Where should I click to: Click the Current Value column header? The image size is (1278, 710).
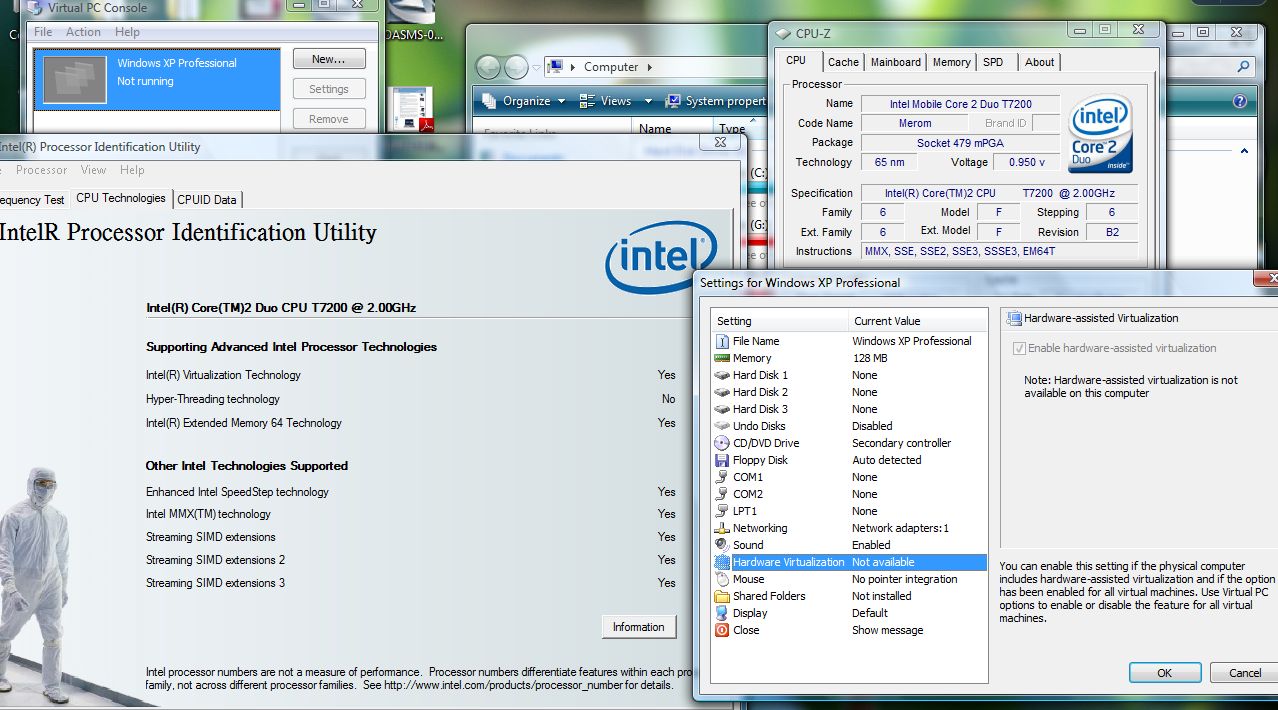[918, 321]
